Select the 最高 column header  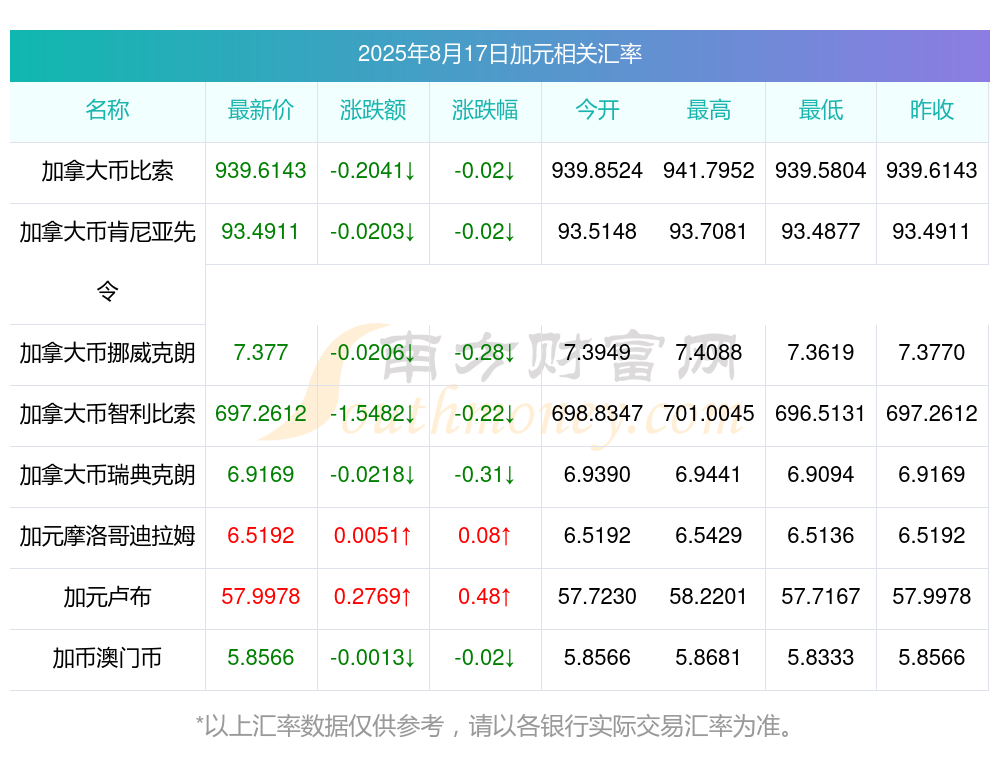point(709,110)
